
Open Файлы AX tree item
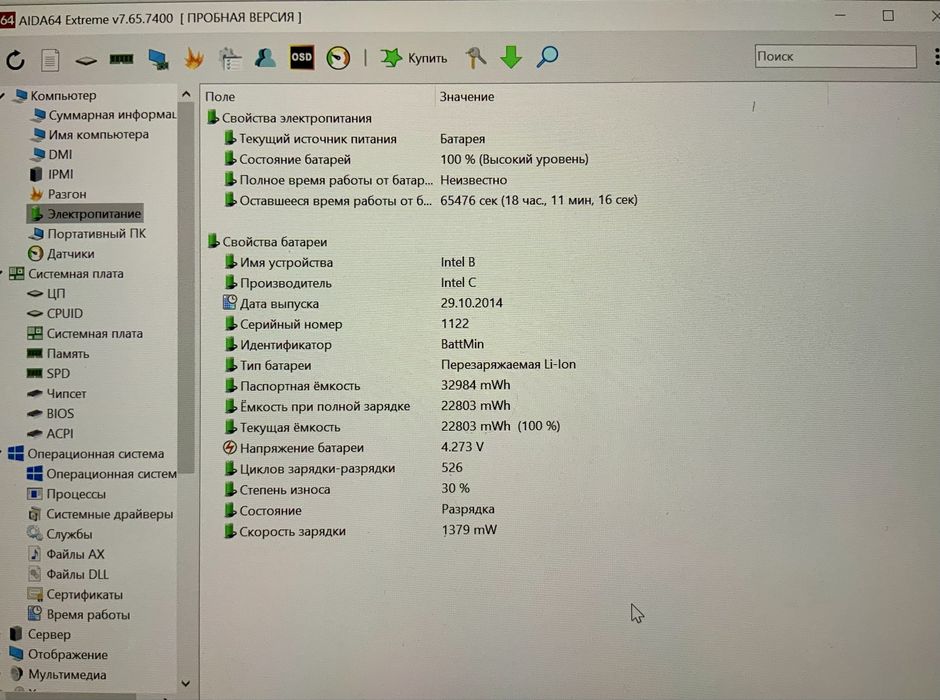(66, 554)
